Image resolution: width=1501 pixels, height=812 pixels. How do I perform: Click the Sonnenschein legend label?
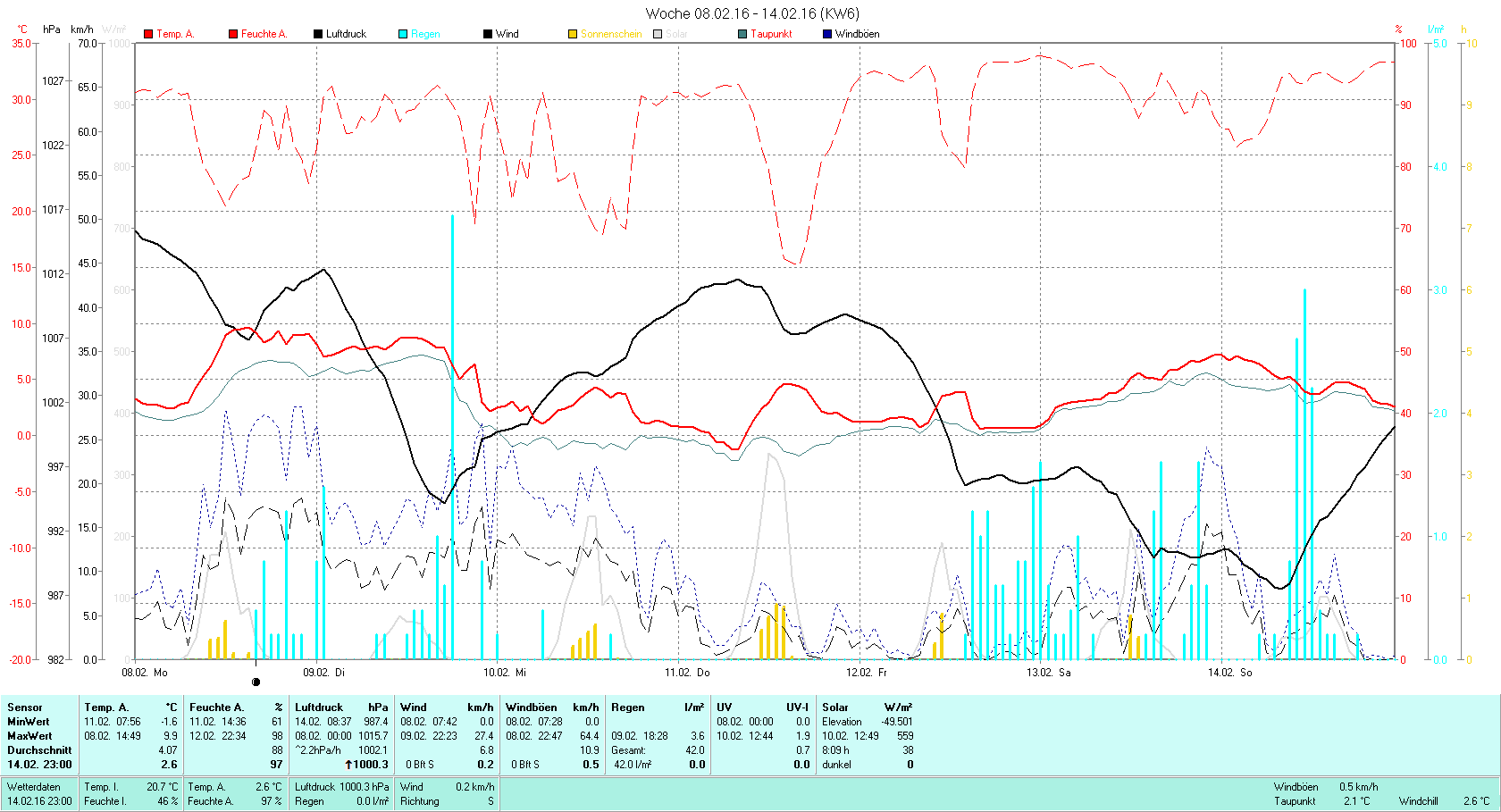611,34
